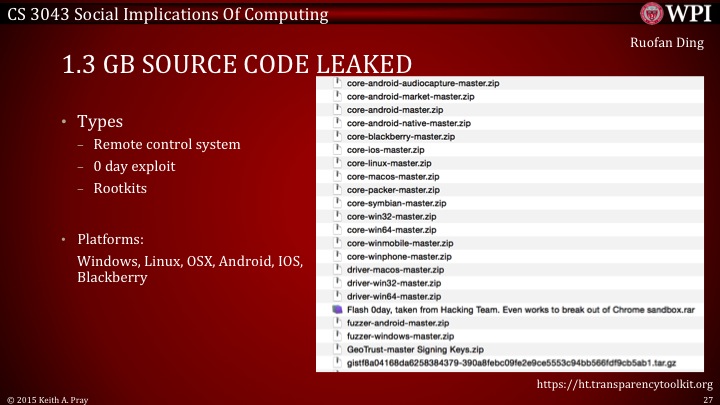Click the author name Ruofan Ding
The height and width of the screenshot is (405, 720).
pyautogui.click(x=667, y=43)
